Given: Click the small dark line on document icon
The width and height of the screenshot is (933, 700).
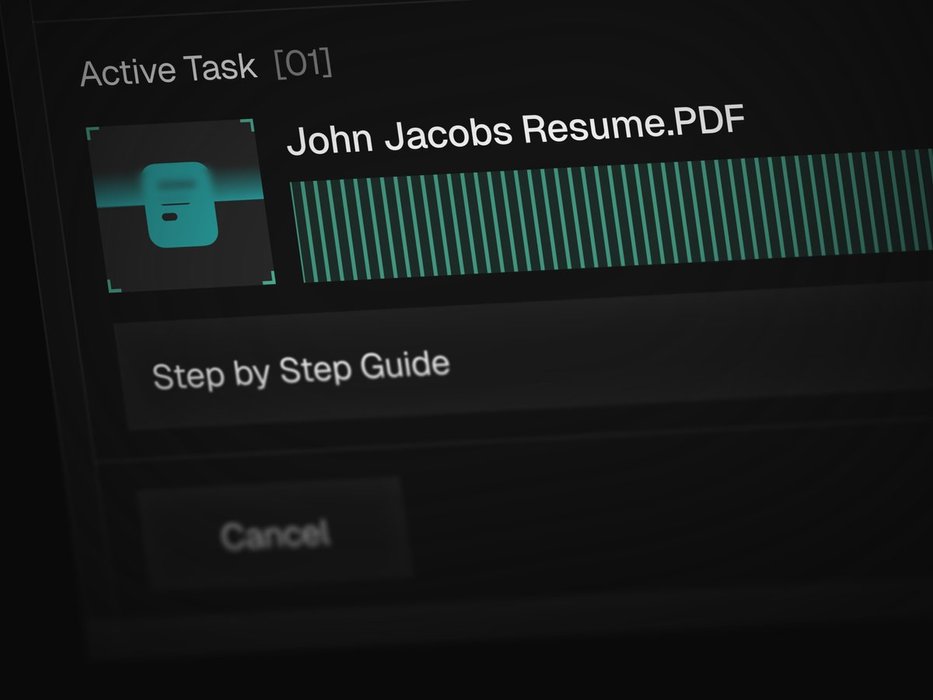Looking at the screenshot, I should point(170,214).
